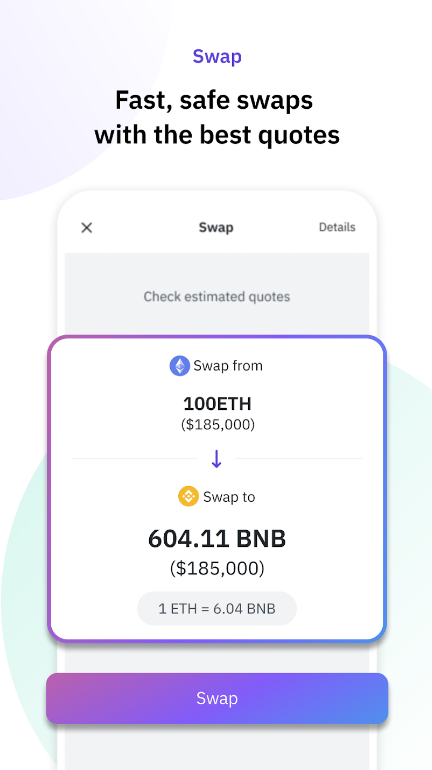The width and height of the screenshot is (432, 770).
Task: Click the ($185,000) value under 604.11 BNB
Action: 217,568
